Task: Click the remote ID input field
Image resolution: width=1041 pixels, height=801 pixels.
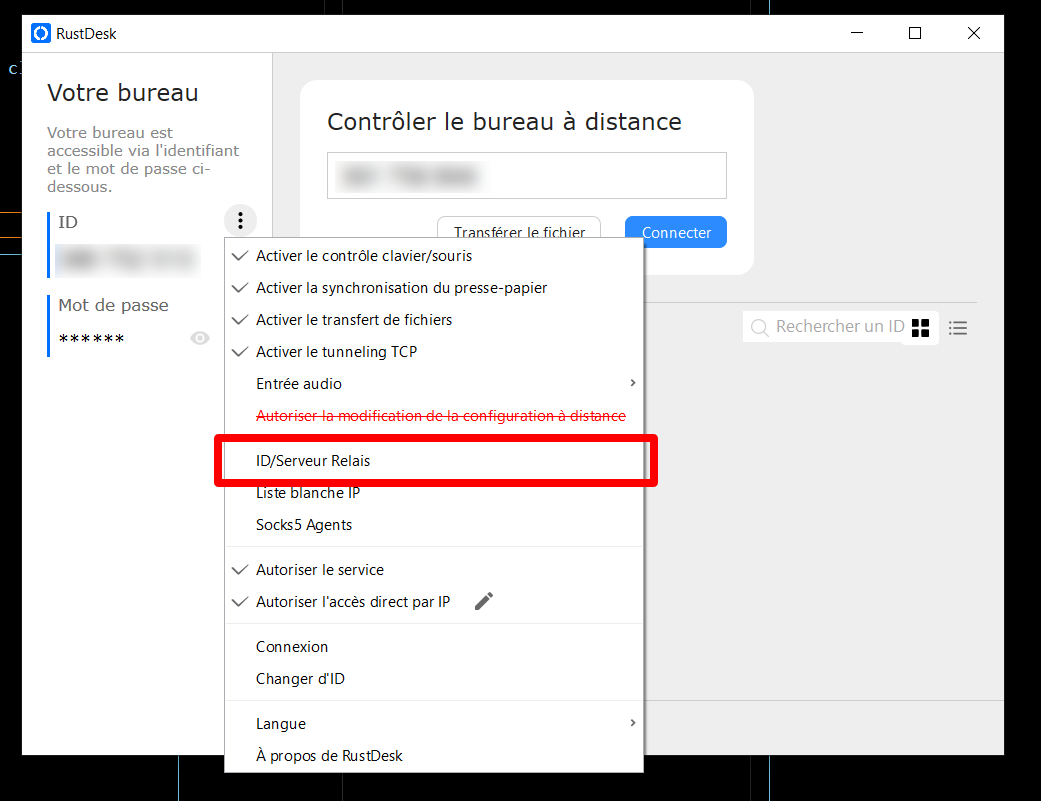Action: tap(527, 176)
